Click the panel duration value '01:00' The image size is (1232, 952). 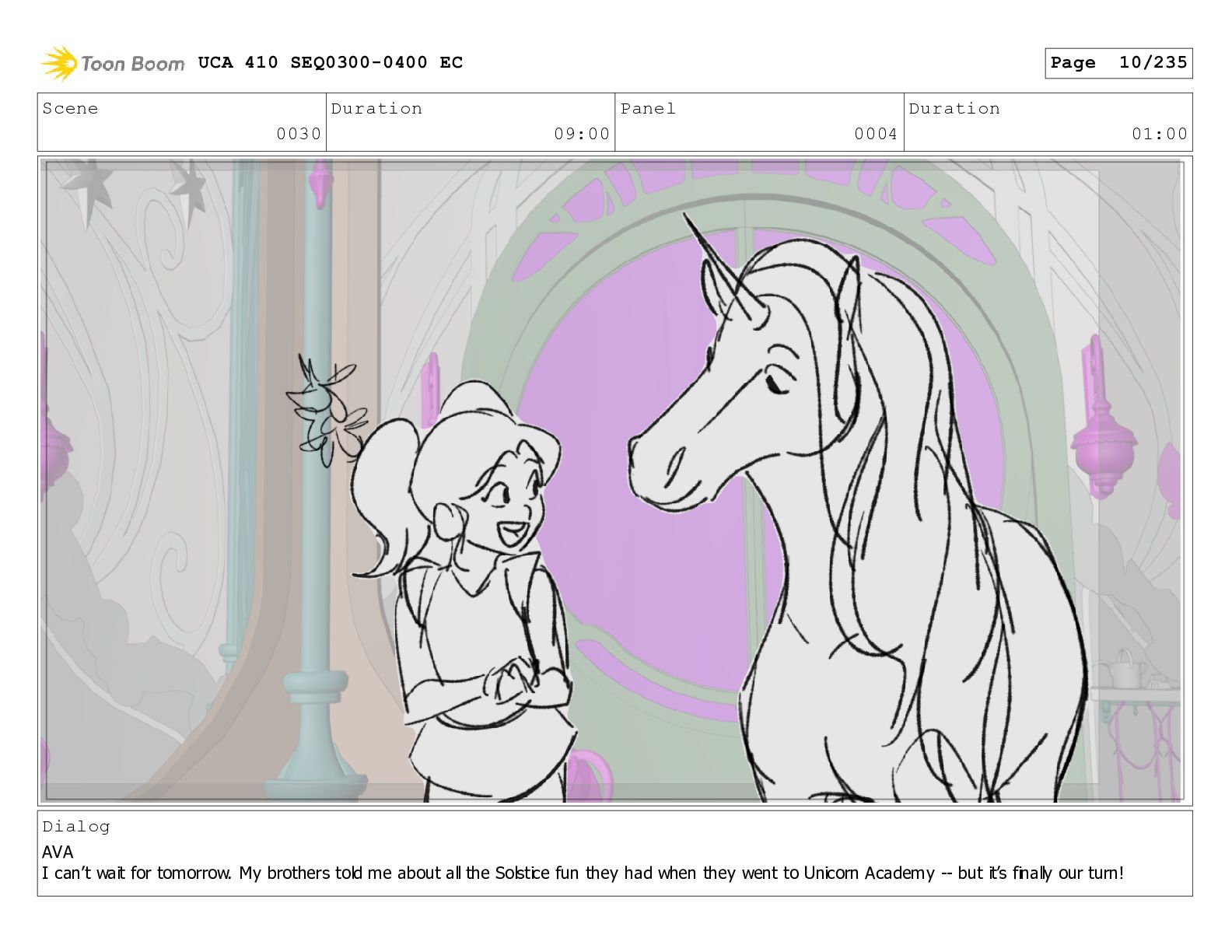[1160, 134]
